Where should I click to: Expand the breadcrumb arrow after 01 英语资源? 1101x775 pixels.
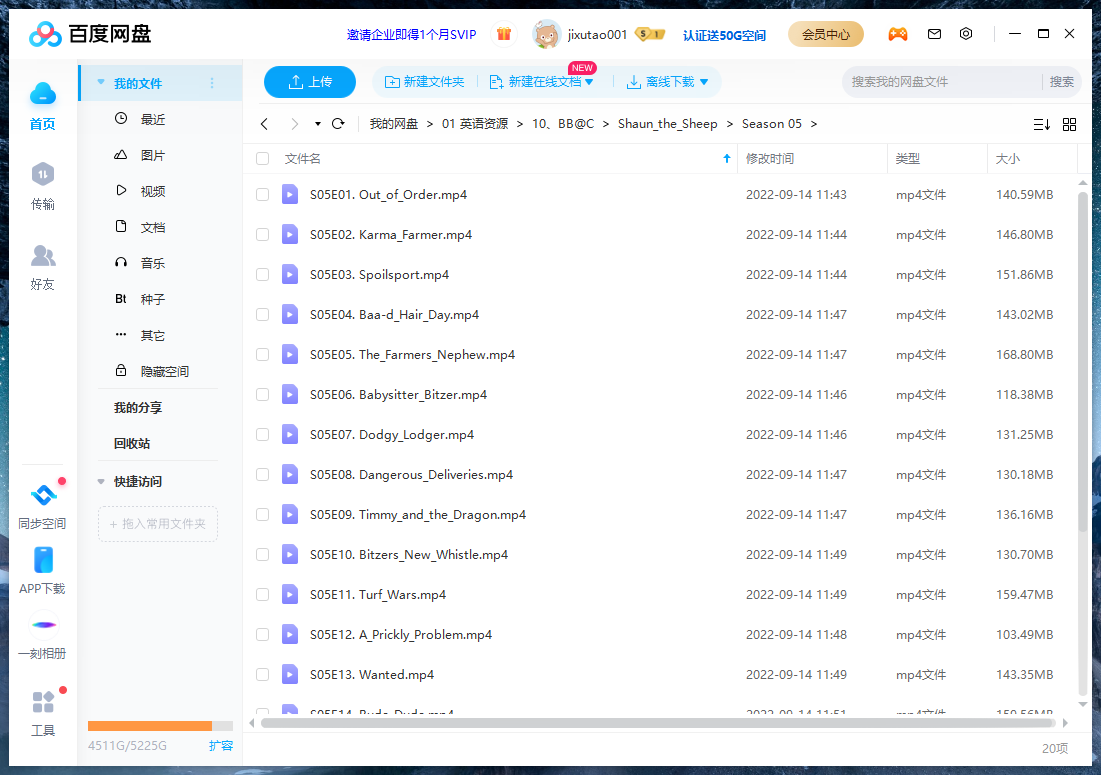pos(520,124)
